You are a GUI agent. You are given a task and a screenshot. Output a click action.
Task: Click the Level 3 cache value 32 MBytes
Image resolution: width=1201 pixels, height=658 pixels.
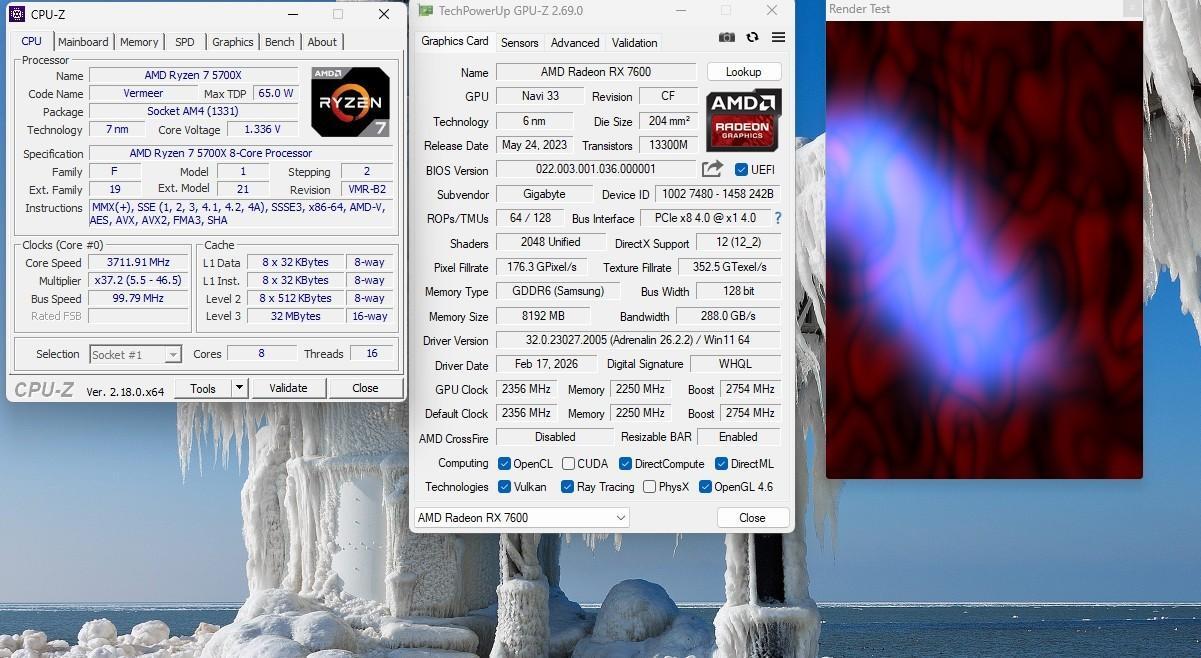(295, 316)
